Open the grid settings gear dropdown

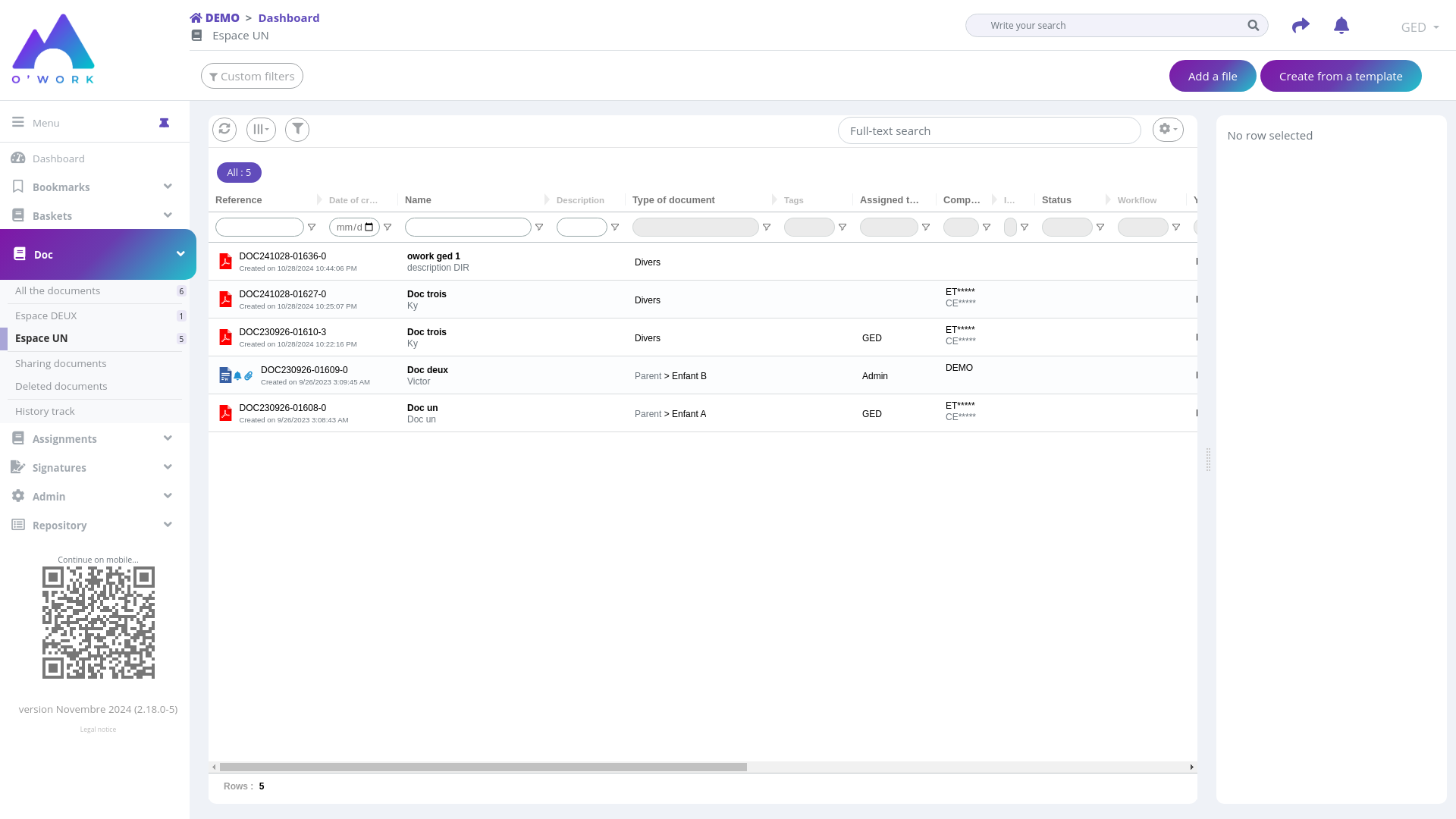1168,130
